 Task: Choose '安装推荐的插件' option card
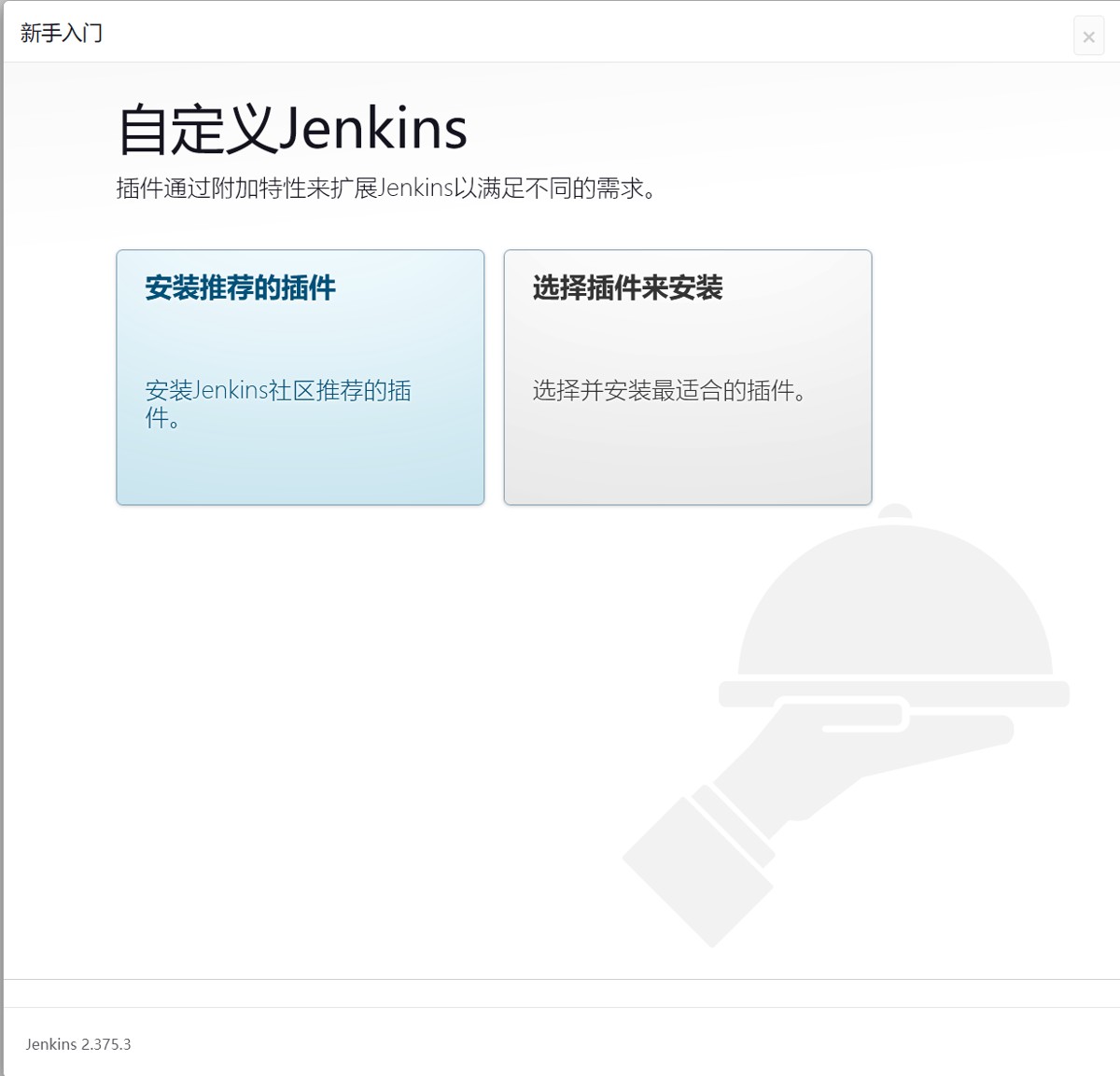coord(300,377)
